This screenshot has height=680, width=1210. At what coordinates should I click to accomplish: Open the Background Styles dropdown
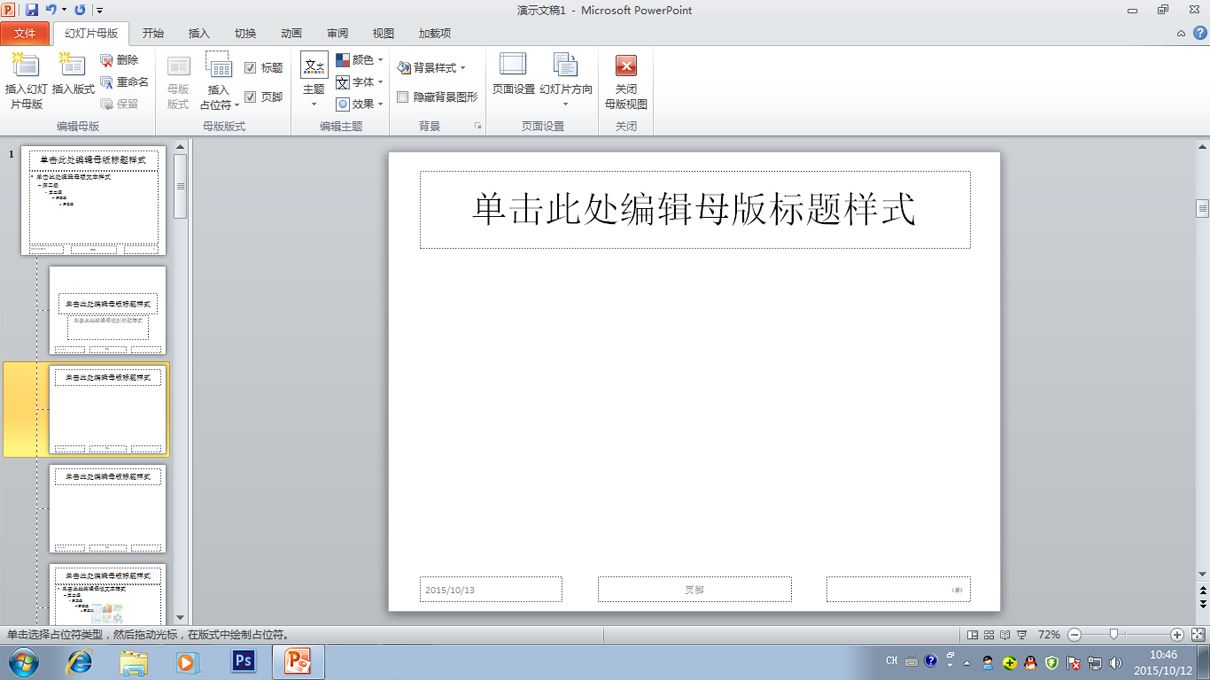point(432,68)
